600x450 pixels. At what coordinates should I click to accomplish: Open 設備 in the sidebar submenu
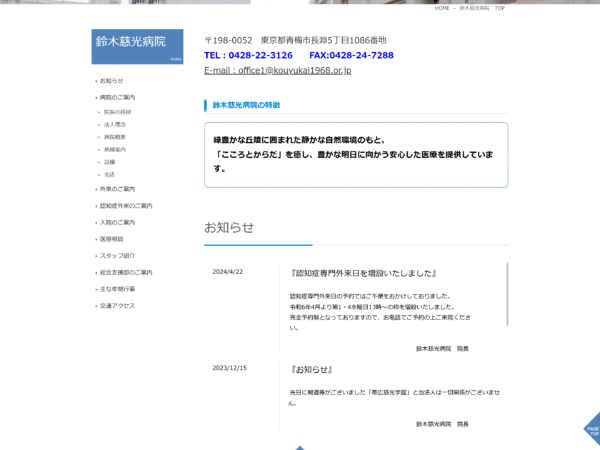[109, 162]
